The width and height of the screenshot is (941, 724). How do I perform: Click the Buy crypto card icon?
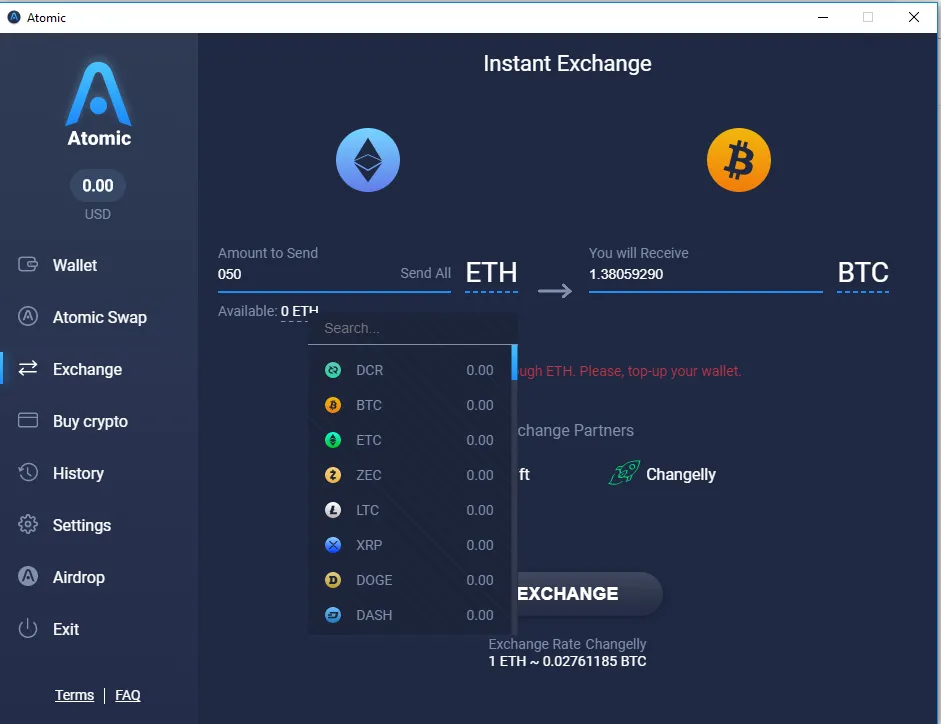tap(28, 420)
